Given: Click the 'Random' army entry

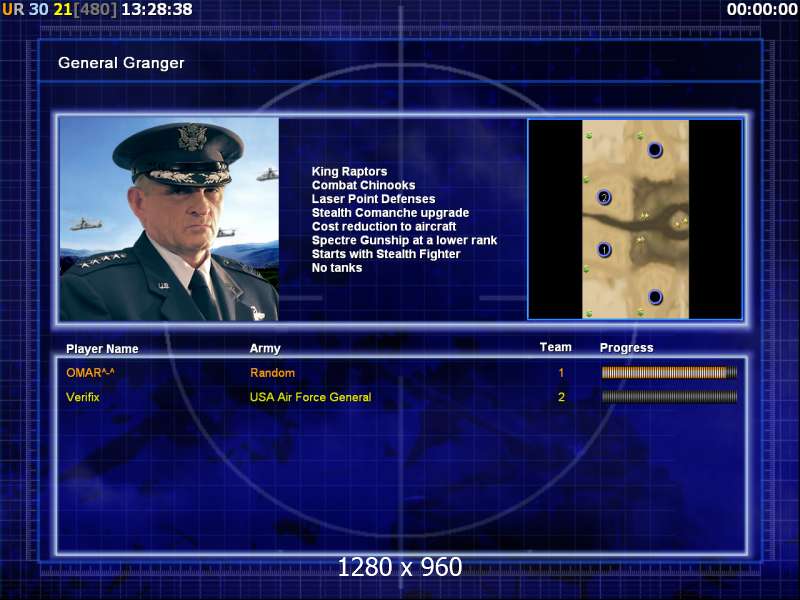Looking at the screenshot, I should (x=272, y=373).
